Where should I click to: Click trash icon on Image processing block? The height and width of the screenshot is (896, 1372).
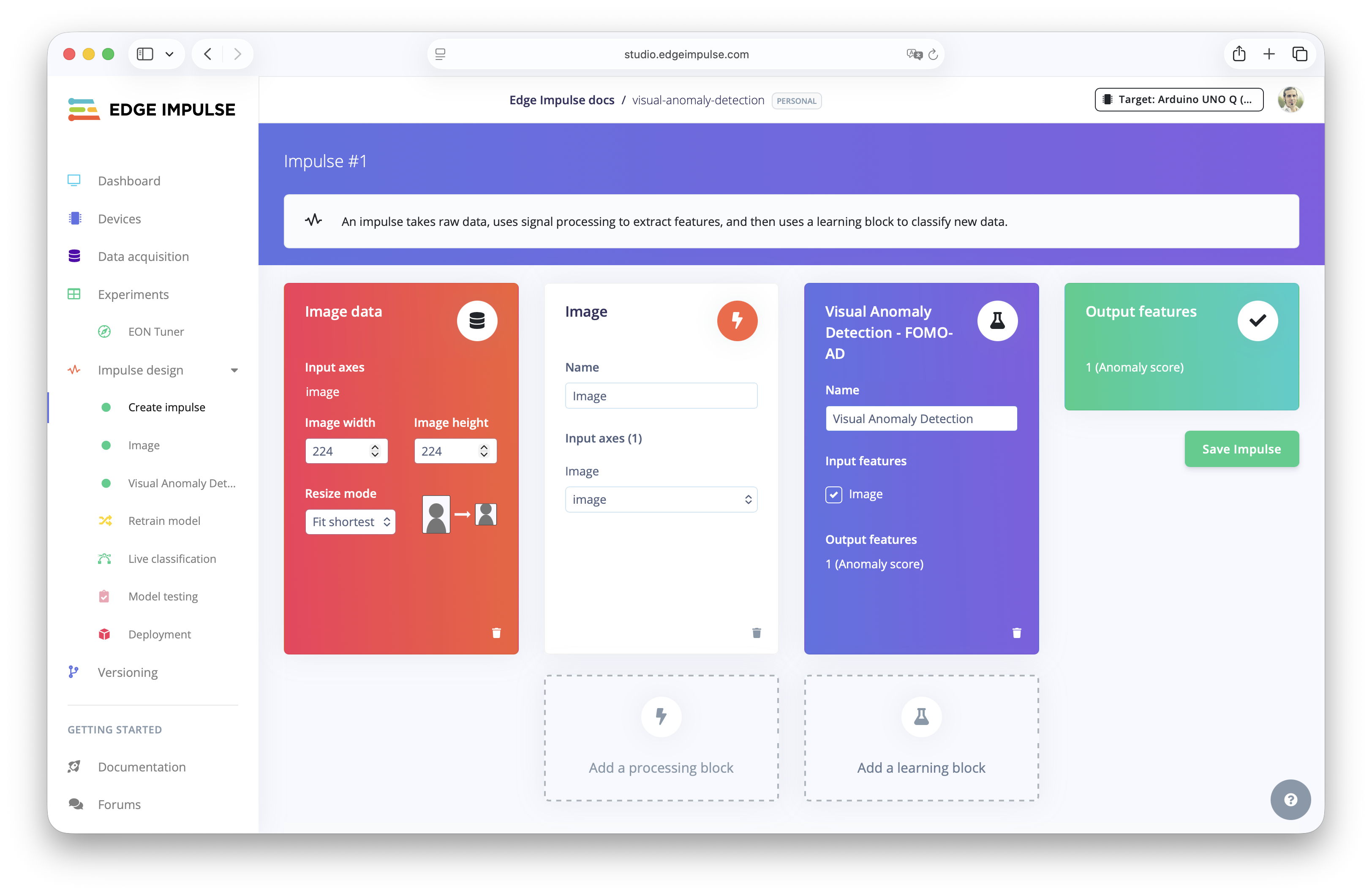pos(756,633)
